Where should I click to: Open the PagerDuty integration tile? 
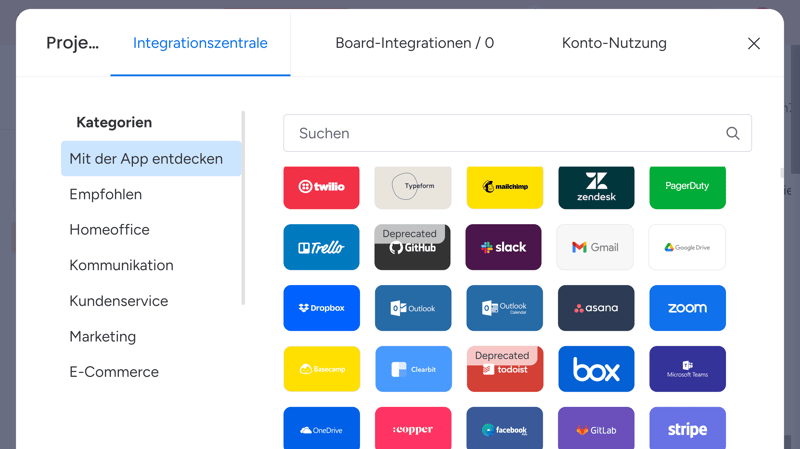(x=687, y=187)
